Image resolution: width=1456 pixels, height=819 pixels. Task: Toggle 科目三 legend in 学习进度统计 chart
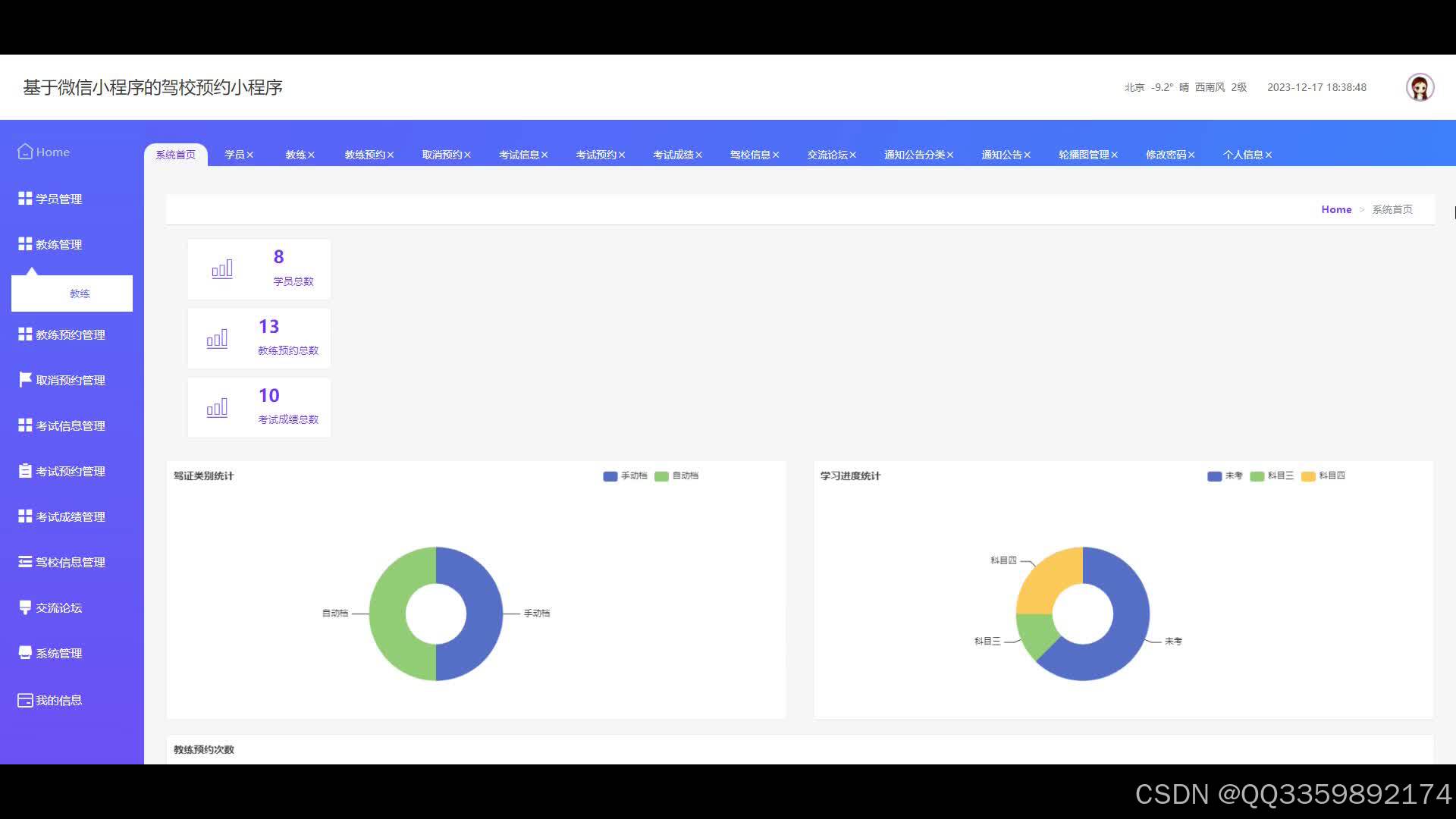1272,476
